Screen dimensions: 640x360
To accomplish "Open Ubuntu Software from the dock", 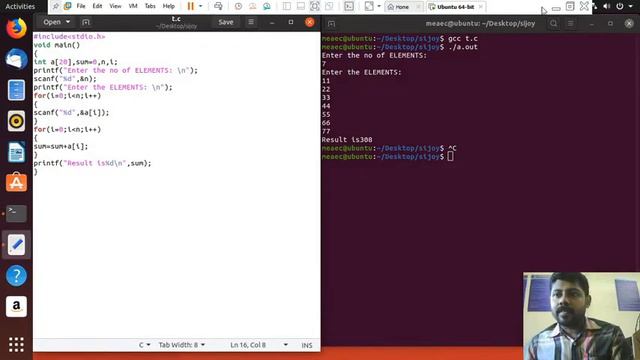I will tap(16, 182).
